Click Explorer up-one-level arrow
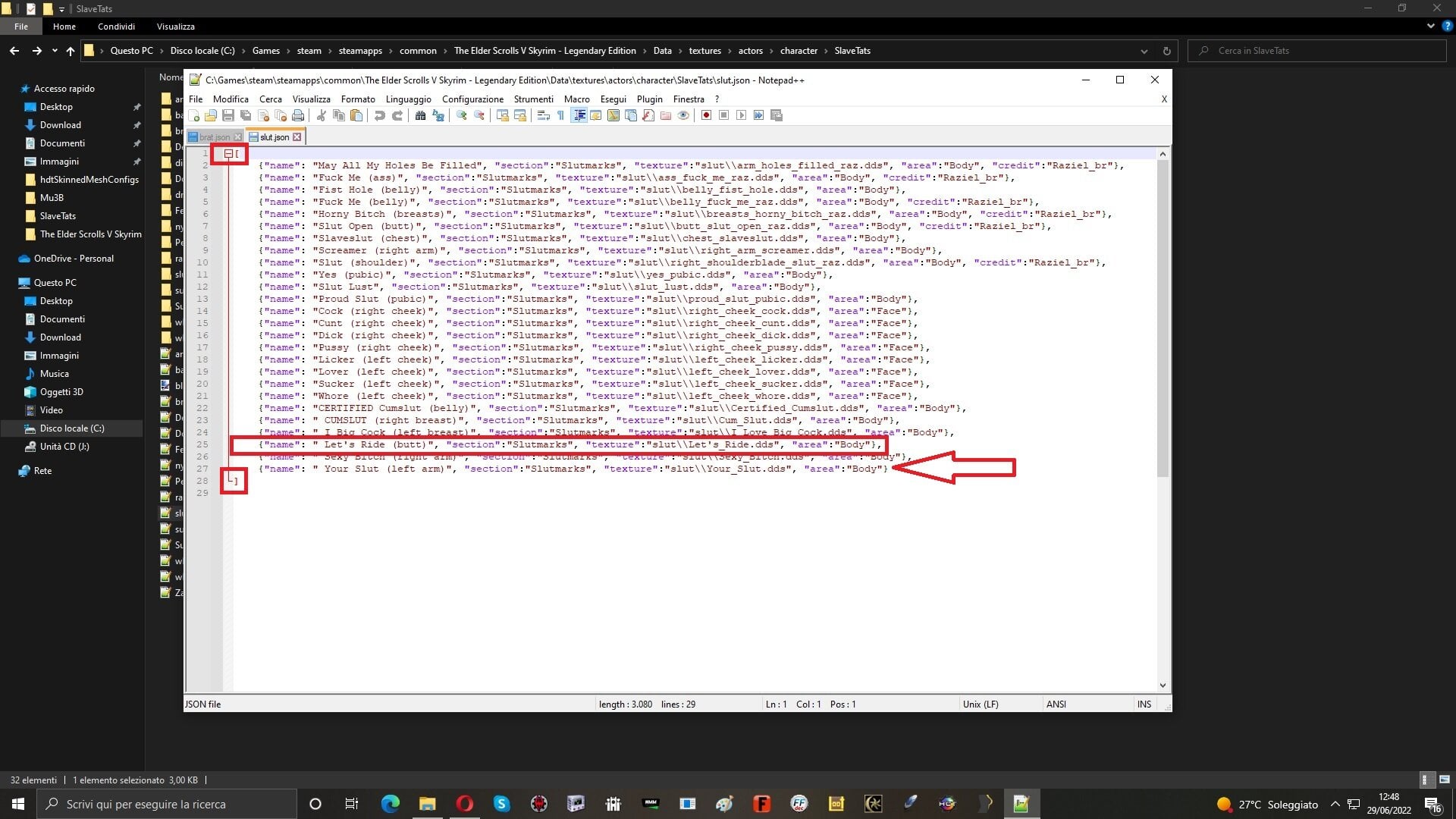The image size is (1456, 819). tap(71, 51)
